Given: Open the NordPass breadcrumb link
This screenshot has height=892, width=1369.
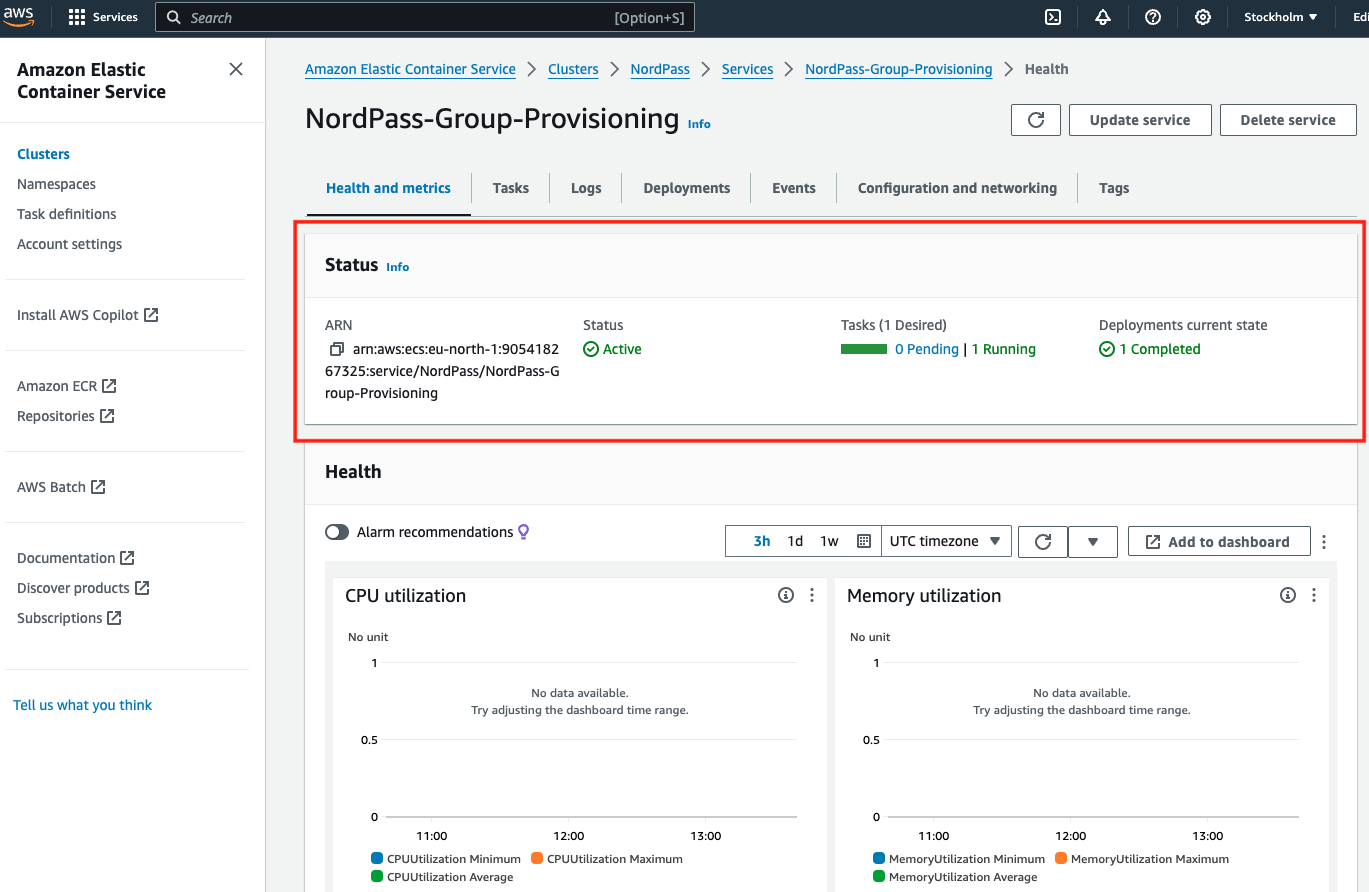Looking at the screenshot, I should click(x=660, y=69).
